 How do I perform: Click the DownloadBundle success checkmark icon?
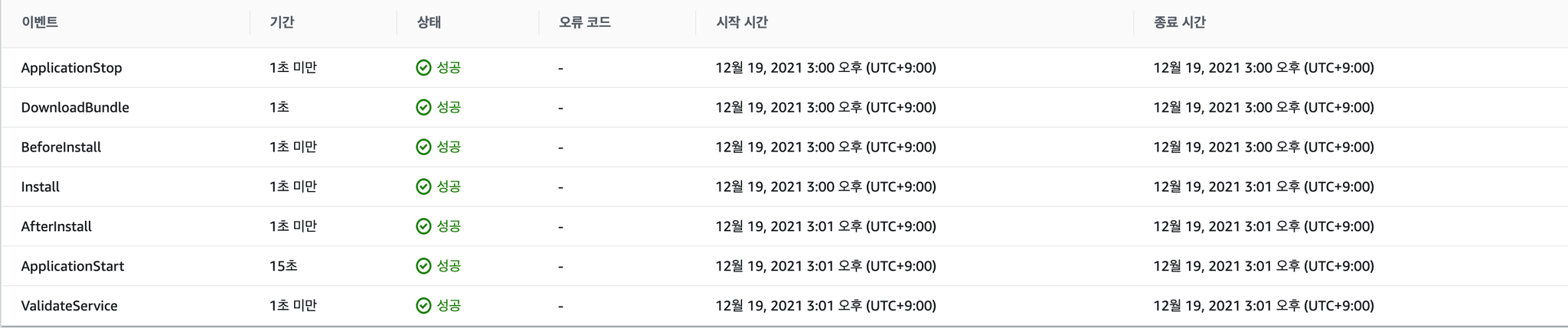tap(423, 107)
